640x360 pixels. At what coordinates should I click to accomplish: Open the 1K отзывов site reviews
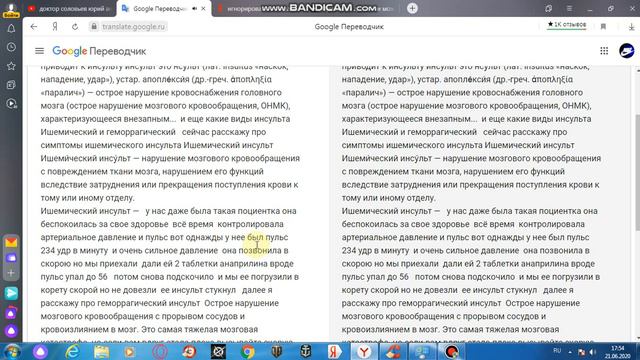[x=567, y=25]
